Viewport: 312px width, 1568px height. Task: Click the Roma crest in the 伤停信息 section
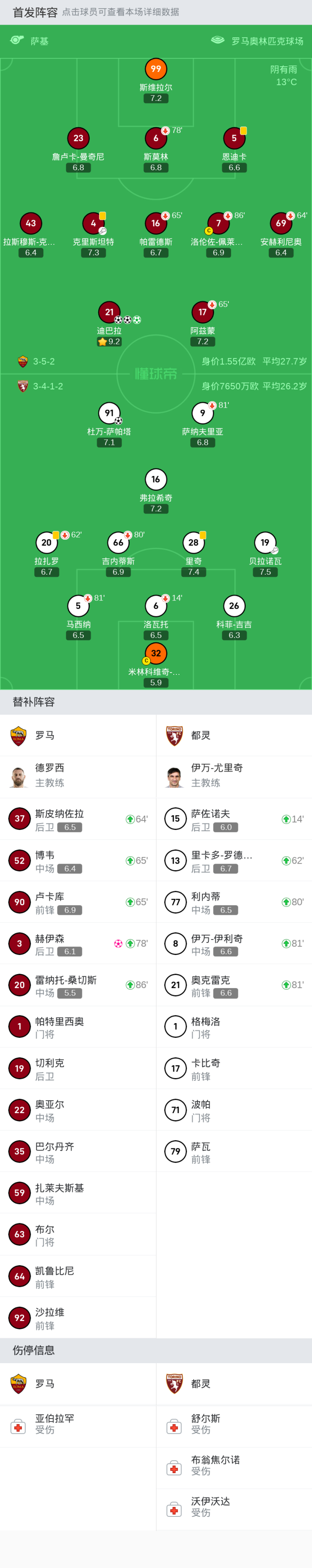pos(19,1383)
